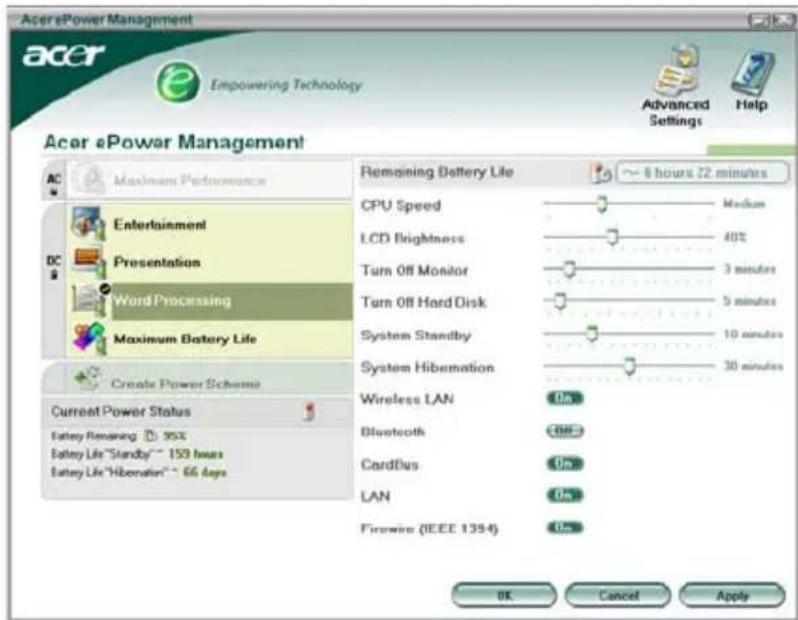Viewport: 798px width, 620px height.
Task: Click the Cancel button
Action: (618, 595)
